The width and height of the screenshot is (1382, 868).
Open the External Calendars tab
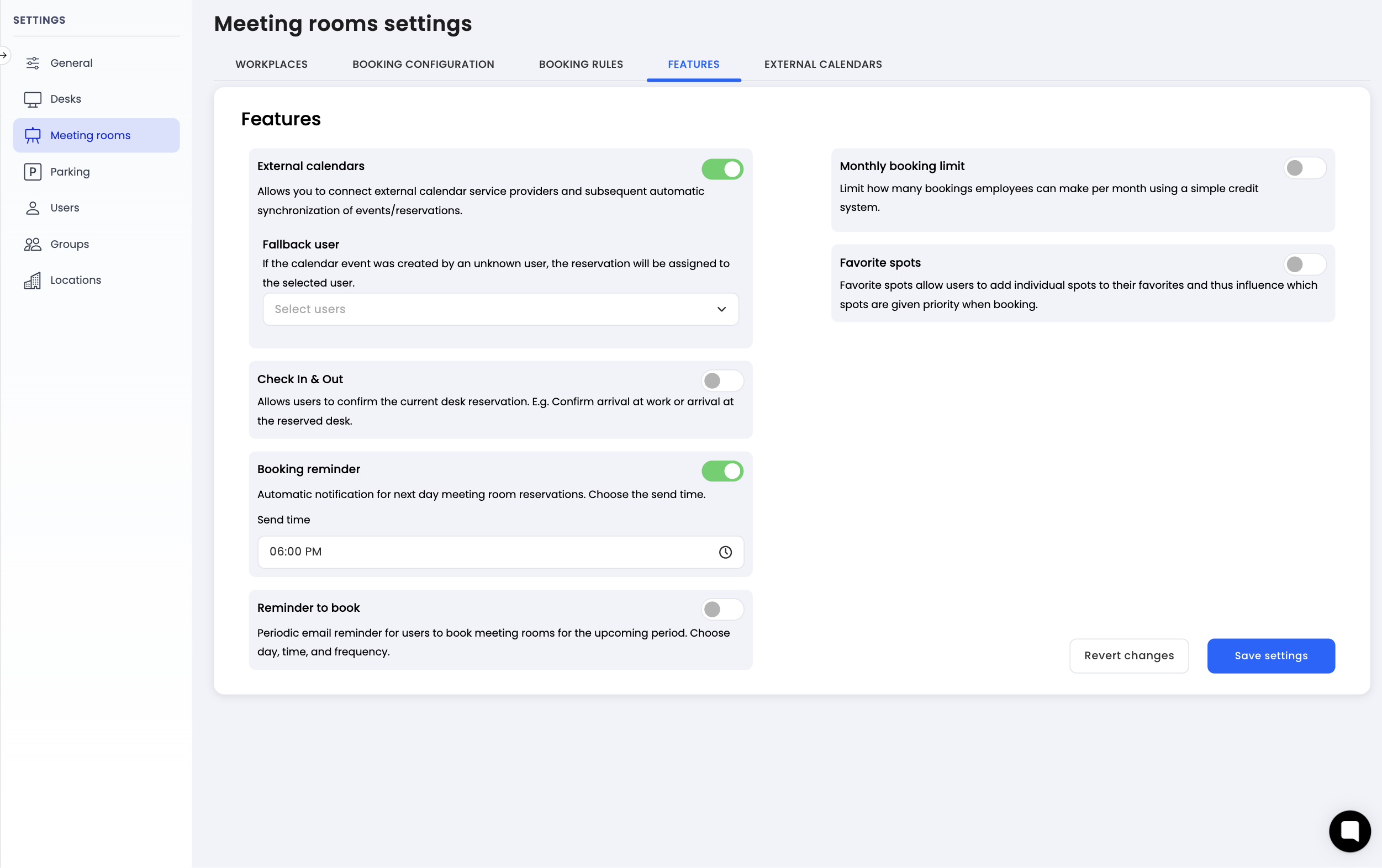click(822, 64)
